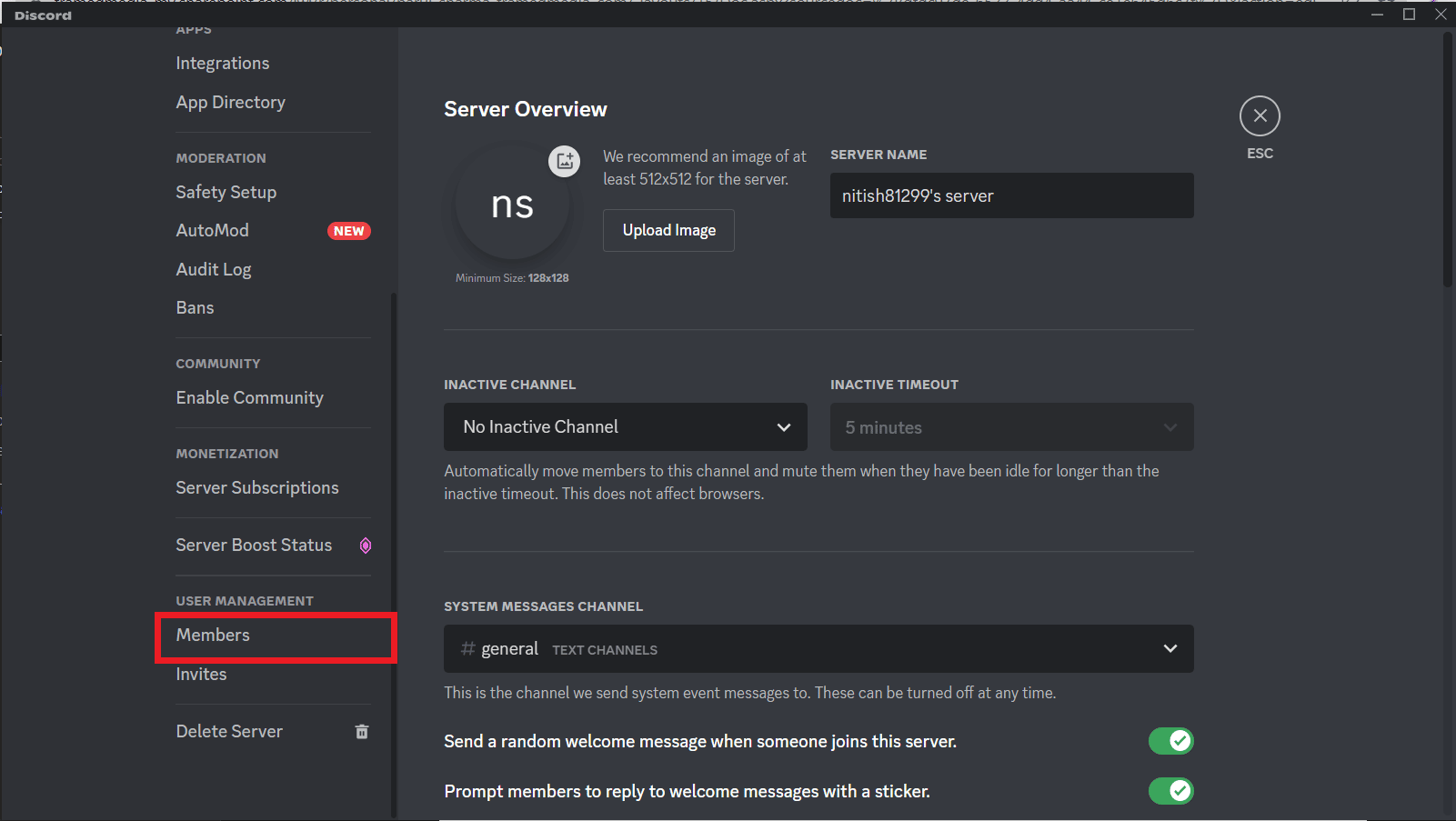
Task: Click the SYSTEM MESSAGES CHANNEL label
Action: tap(543, 606)
